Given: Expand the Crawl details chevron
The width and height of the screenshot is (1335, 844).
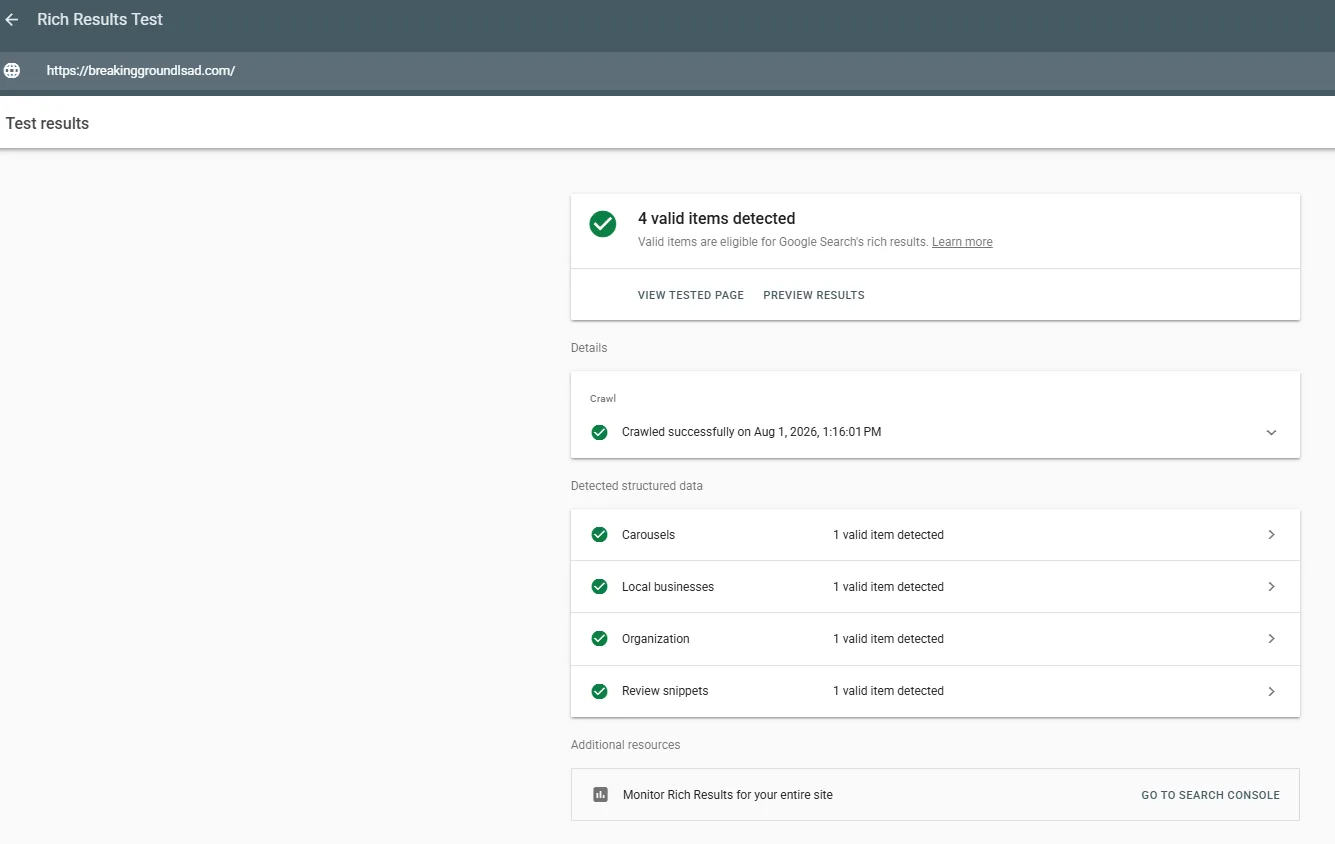Looking at the screenshot, I should coord(1271,433).
